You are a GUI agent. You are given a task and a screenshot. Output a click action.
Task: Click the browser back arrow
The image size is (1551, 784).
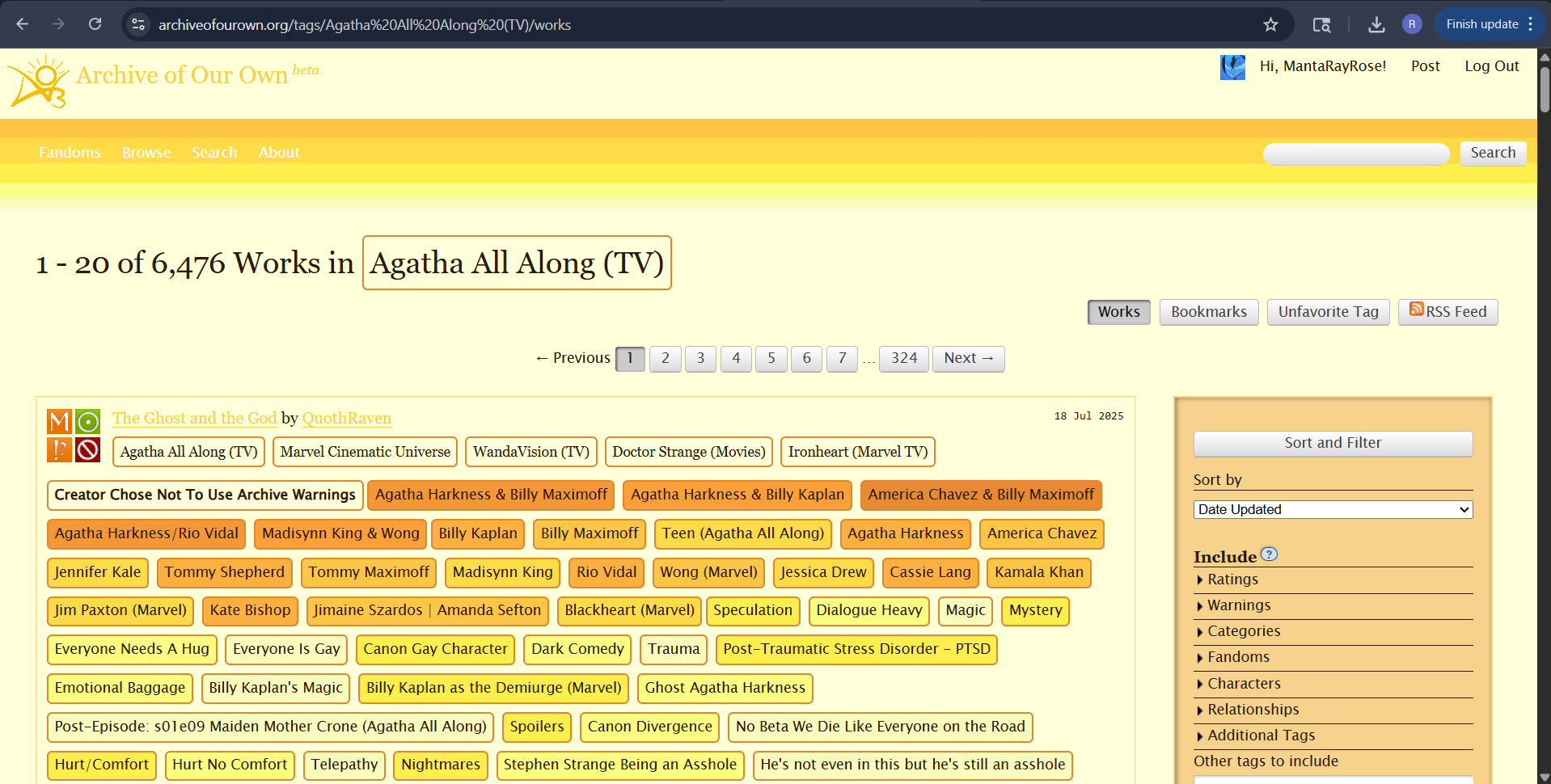tap(22, 24)
